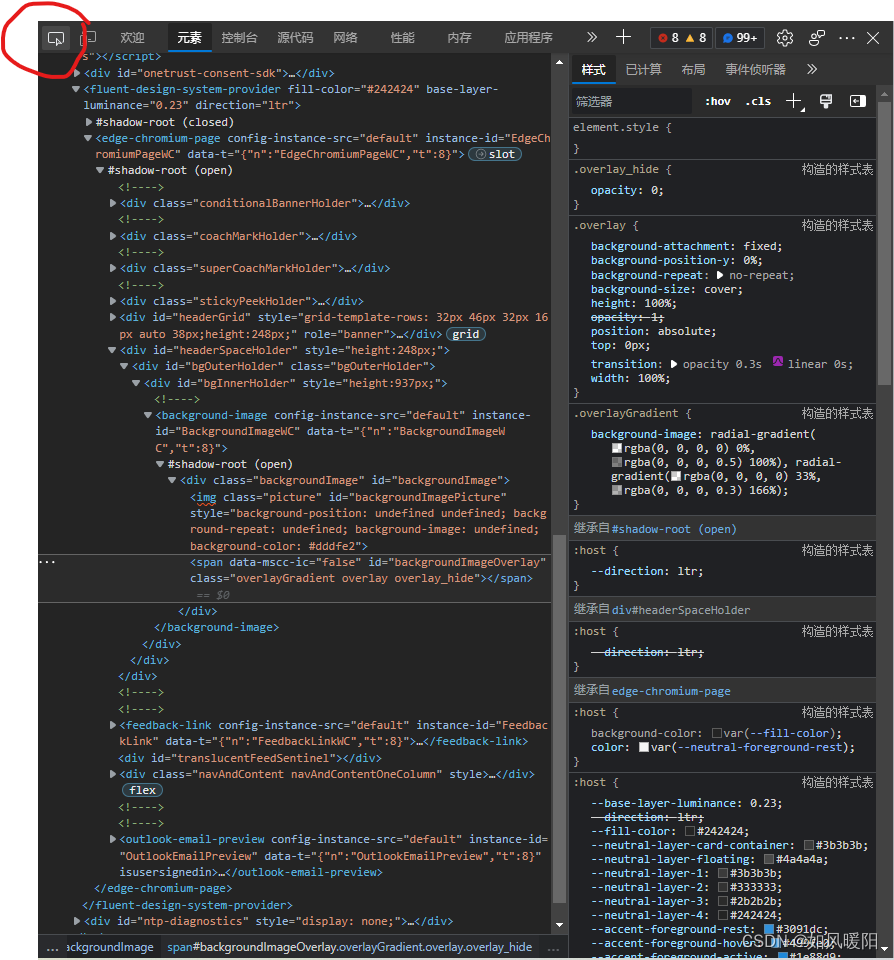
Task: Switch to the 欢迎 tab
Action: pos(132,38)
